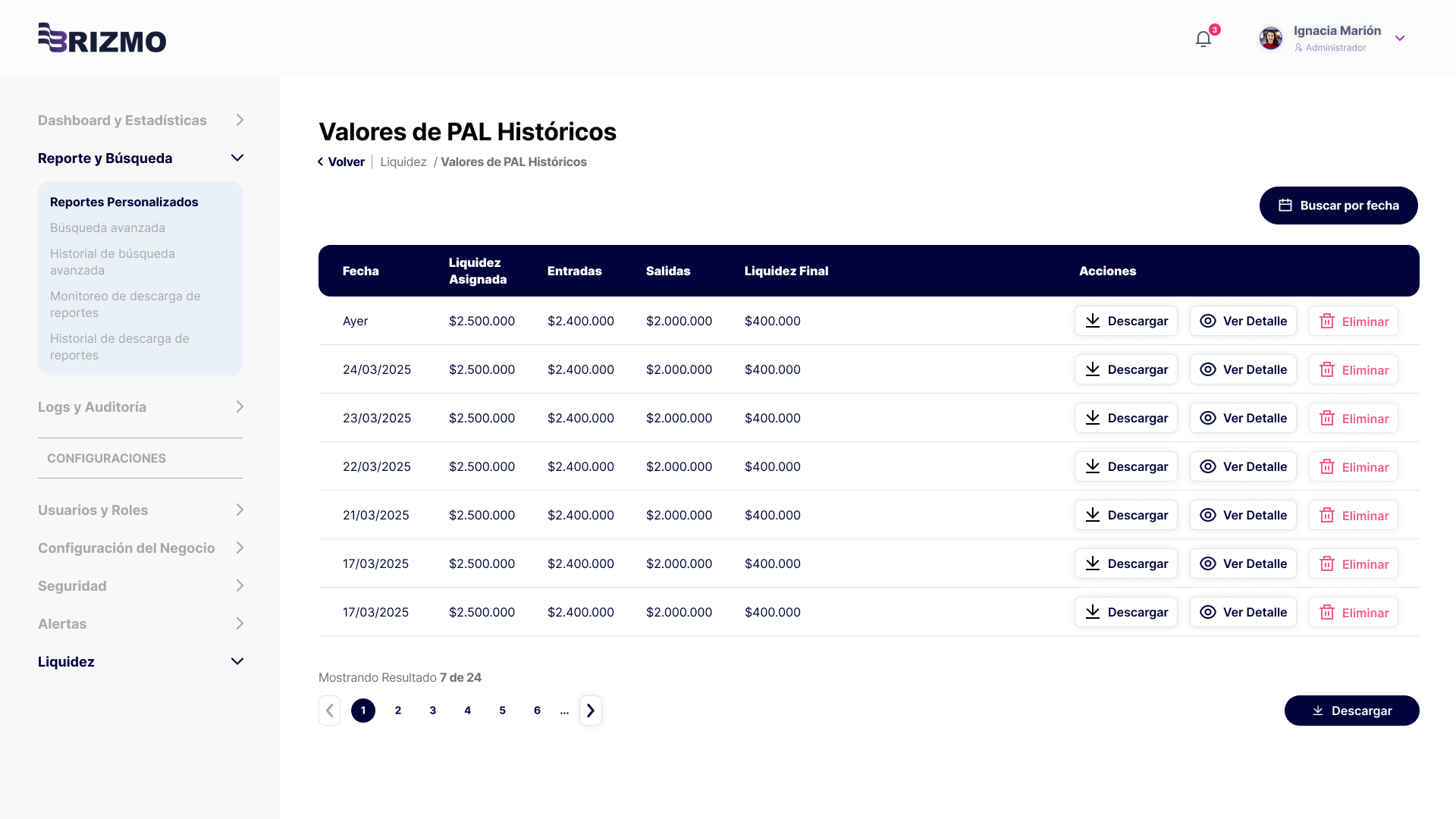1456x819 pixels.
Task: Collapse the Reporte y Búsqueda section
Action: pos(237,158)
